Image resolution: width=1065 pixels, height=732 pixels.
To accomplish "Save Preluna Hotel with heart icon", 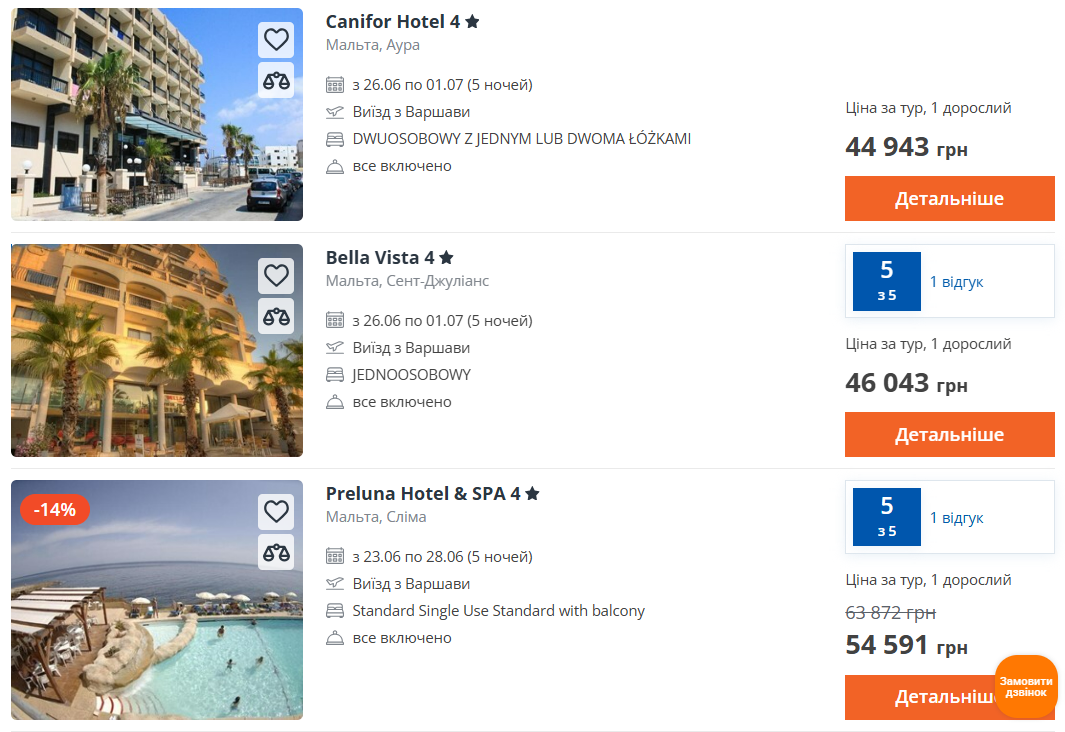I will pyautogui.click(x=276, y=512).
